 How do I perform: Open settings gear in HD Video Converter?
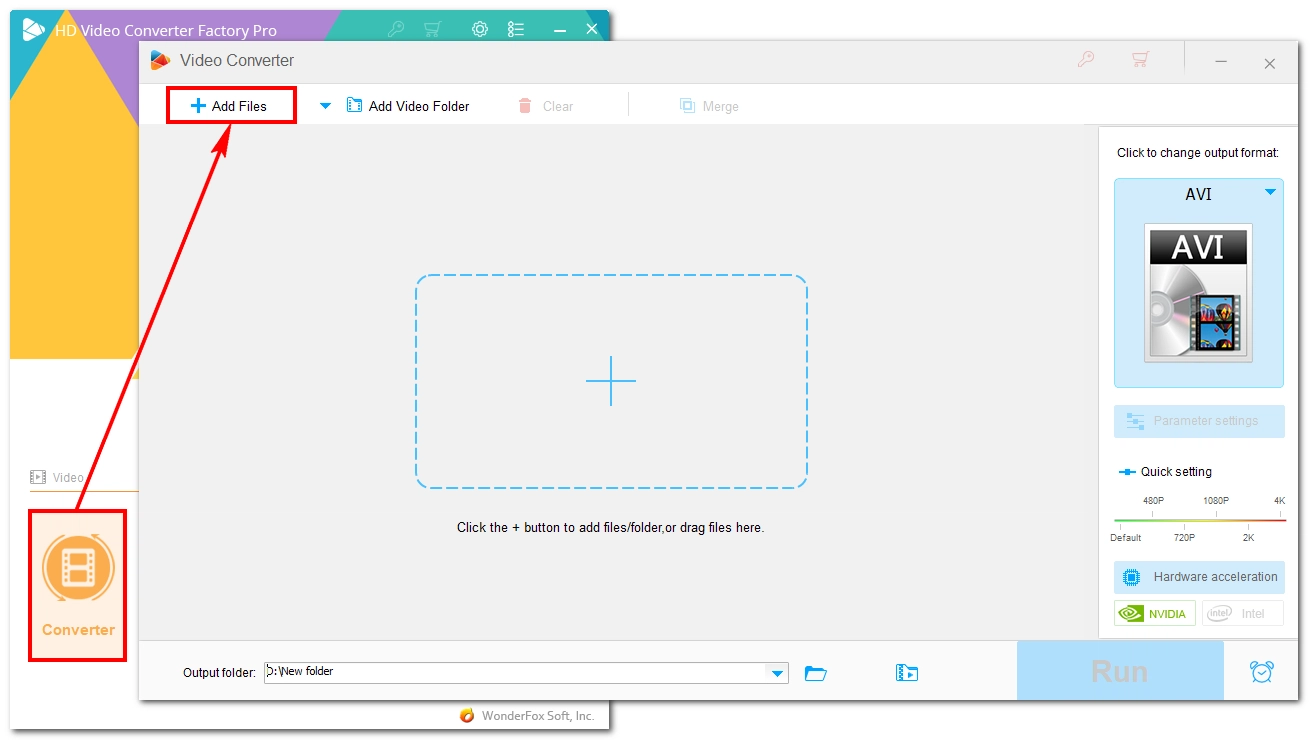[x=480, y=29]
